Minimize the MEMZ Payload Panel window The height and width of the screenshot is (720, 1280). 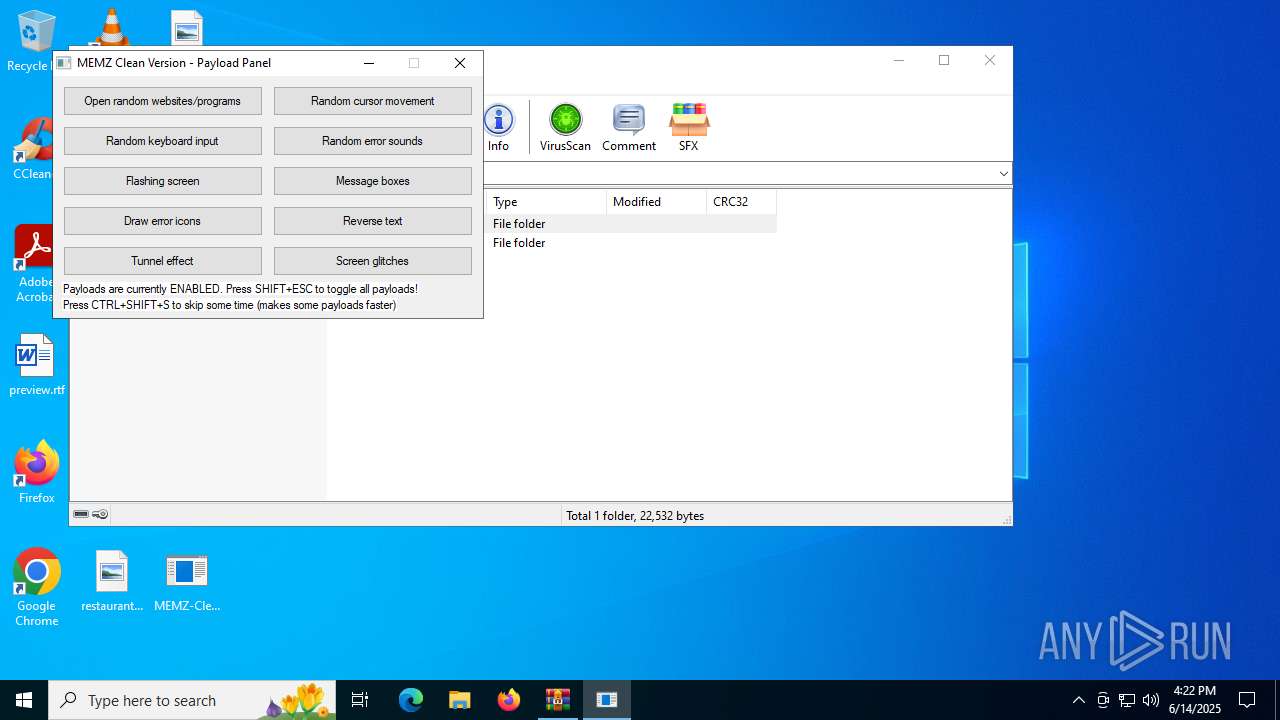click(x=369, y=63)
